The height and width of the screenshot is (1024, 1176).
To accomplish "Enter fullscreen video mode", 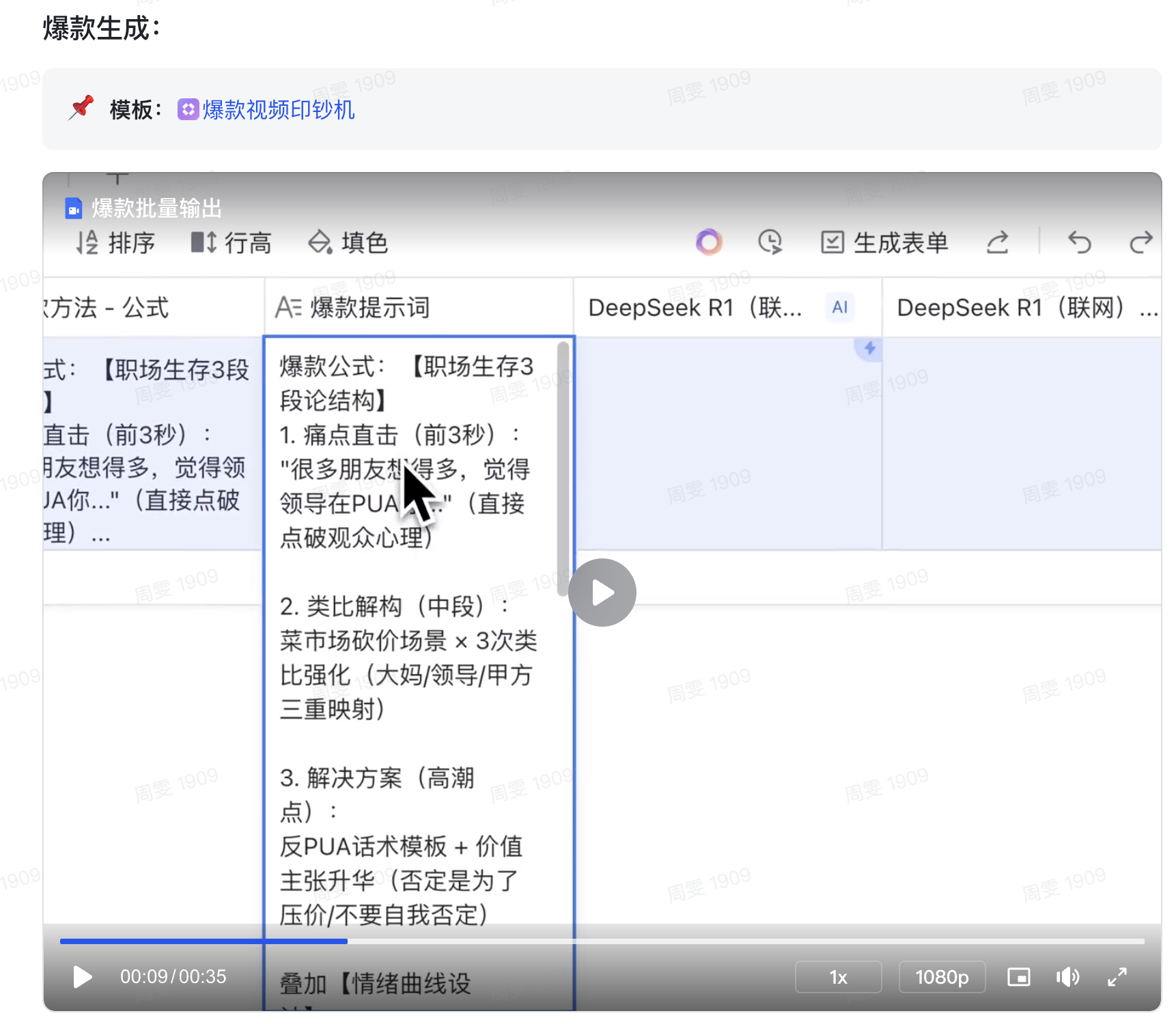I will click(1117, 977).
